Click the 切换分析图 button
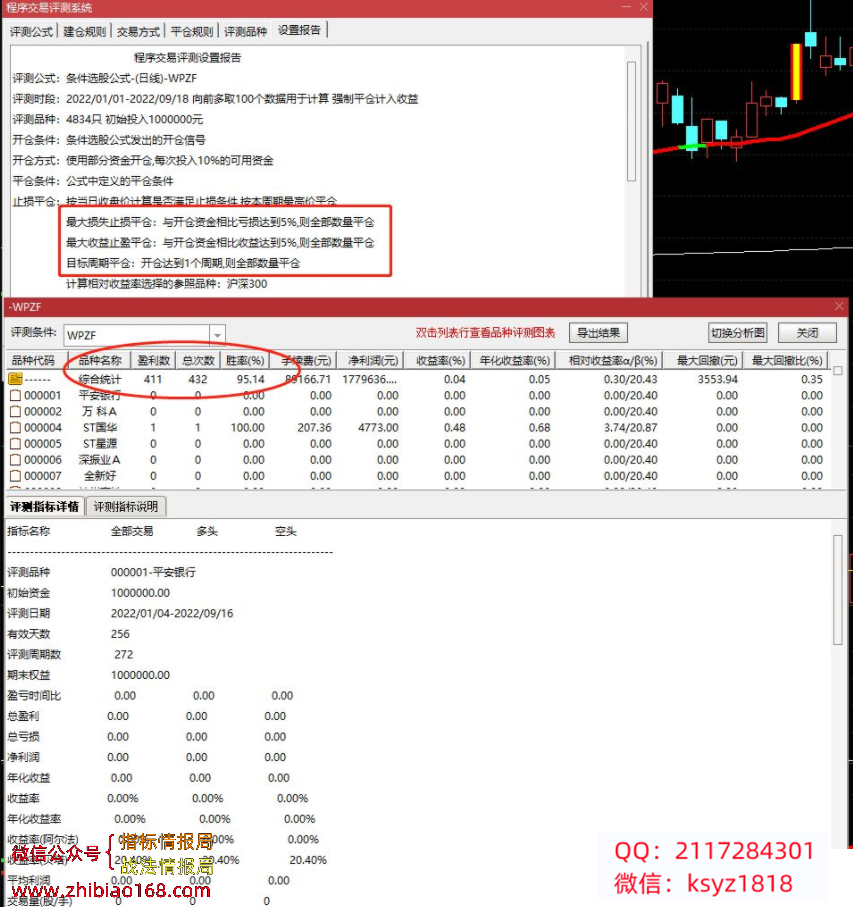The height and width of the screenshot is (907, 853). [737, 333]
